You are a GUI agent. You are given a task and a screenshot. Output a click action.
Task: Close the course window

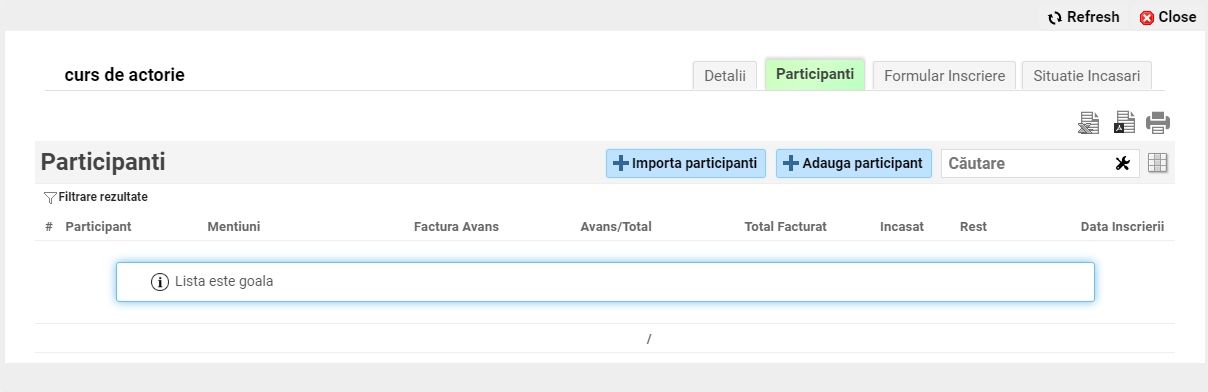click(x=1168, y=17)
